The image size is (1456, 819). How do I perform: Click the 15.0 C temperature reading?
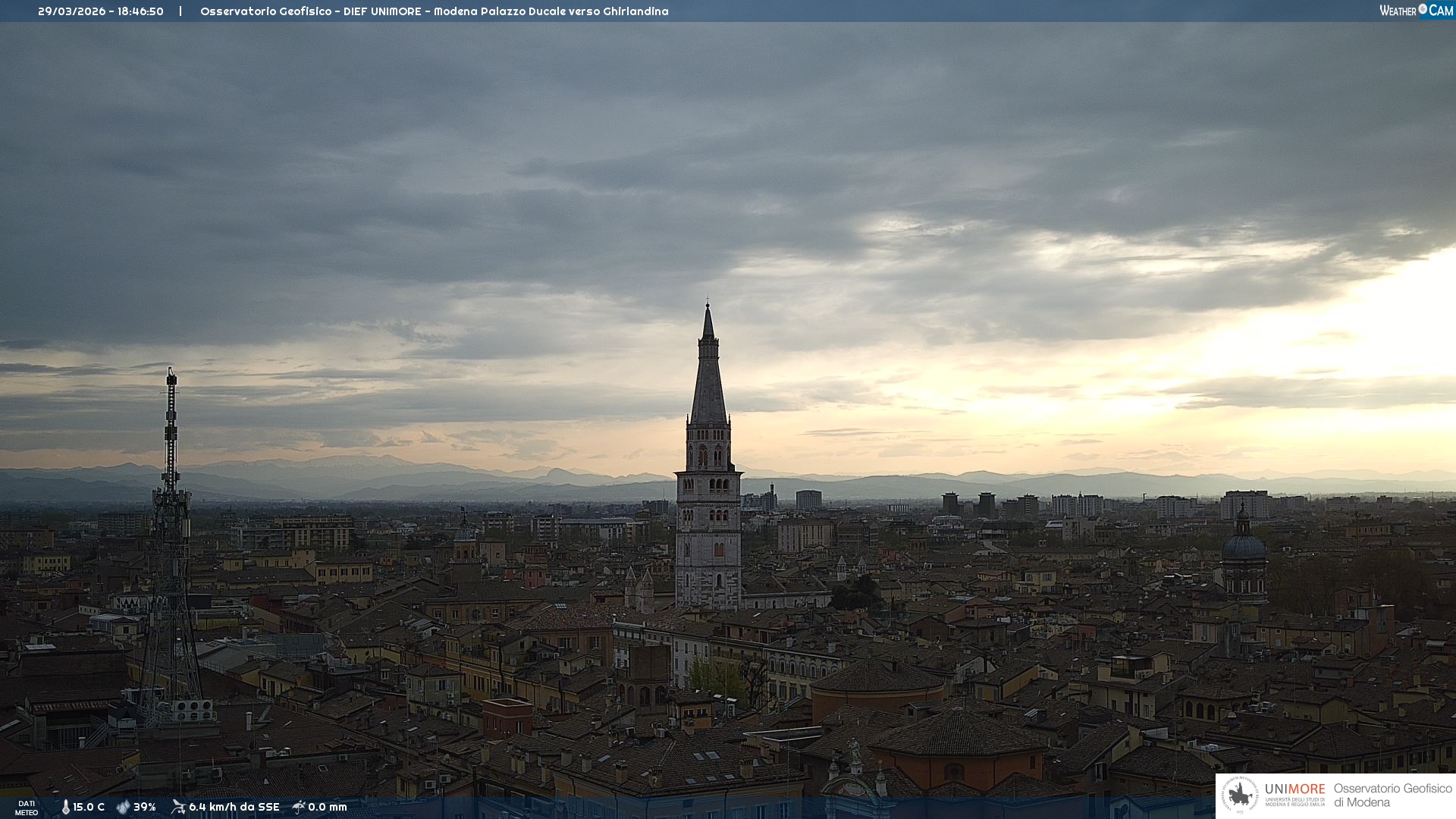(89, 807)
